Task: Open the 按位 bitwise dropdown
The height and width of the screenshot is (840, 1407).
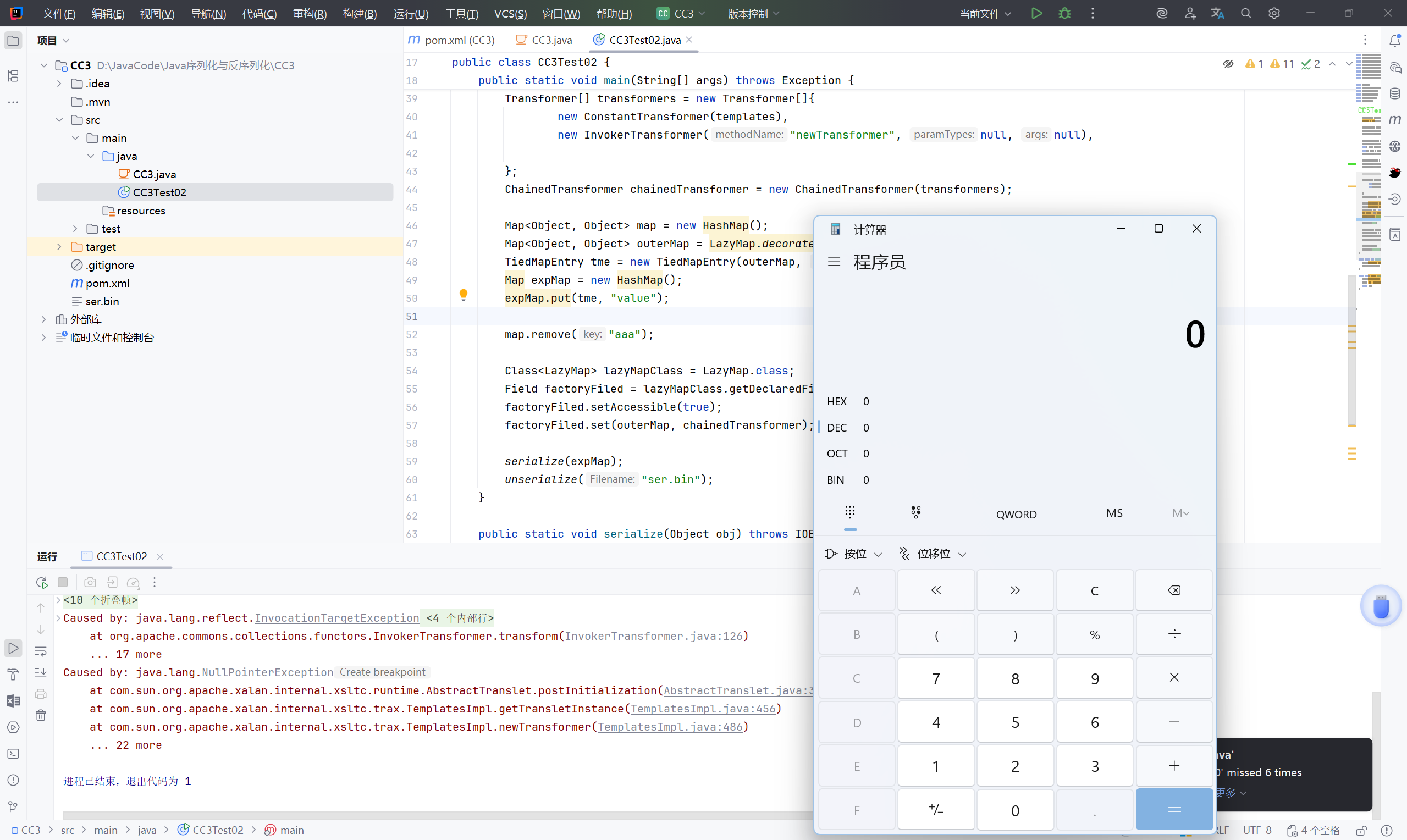Action: [x=853, y=554]
